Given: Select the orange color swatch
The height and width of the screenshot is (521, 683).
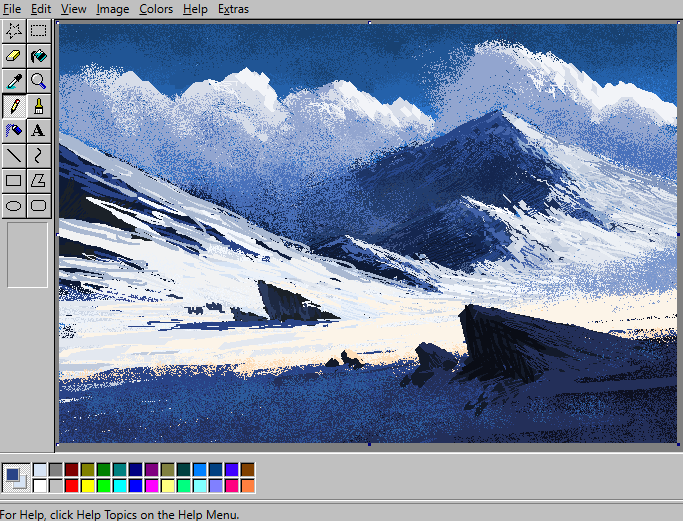Looking at the screenshot, I should [248, 486].
